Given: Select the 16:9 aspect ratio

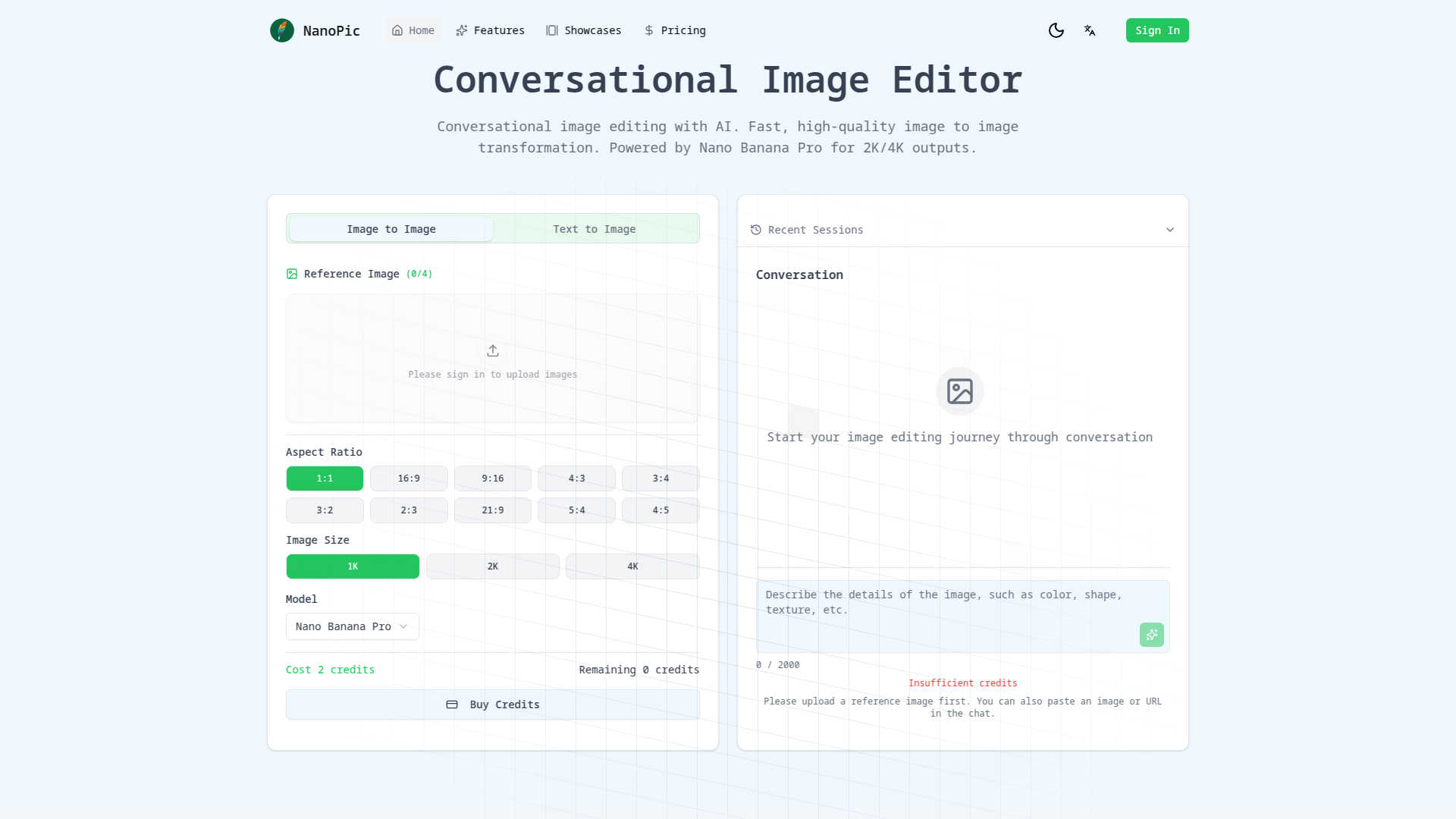Looking at the screenshot, I should 409,479.
